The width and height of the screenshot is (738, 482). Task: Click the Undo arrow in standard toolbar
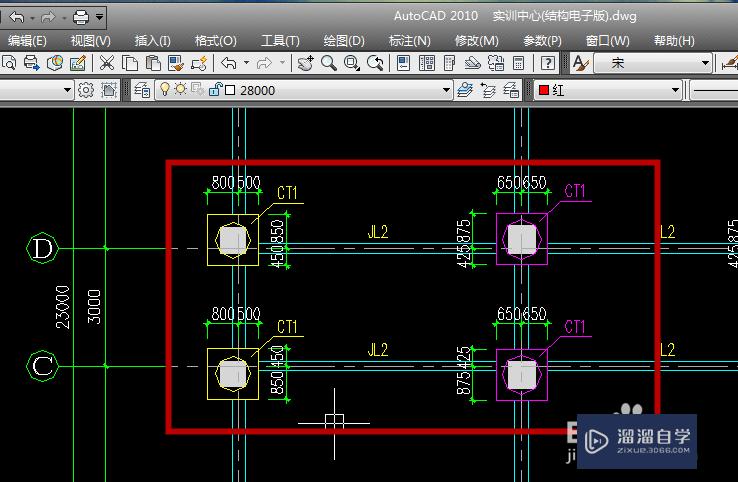pos(229,63)
